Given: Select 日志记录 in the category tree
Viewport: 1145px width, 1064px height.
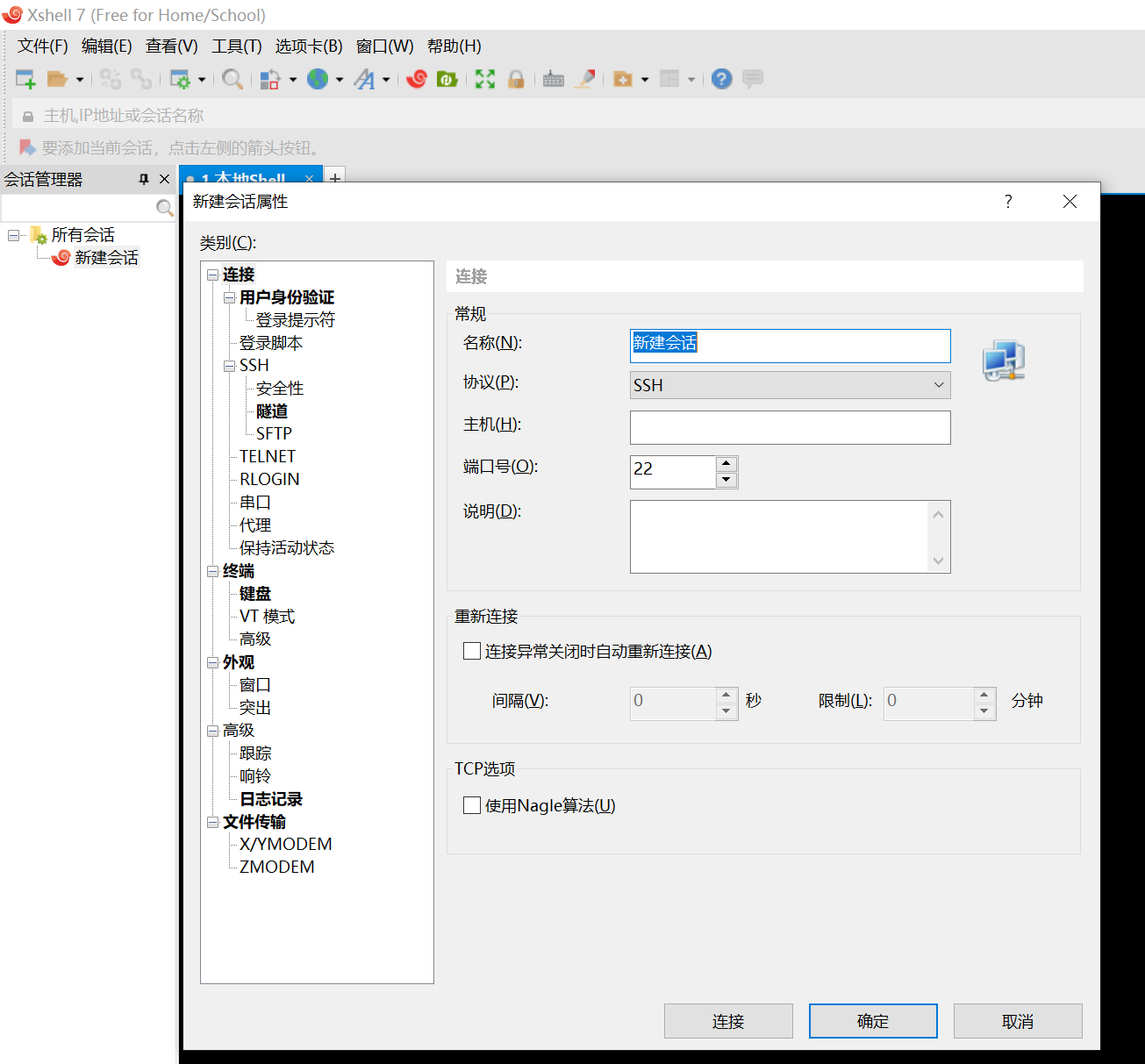Looking at the screenshot, I should (271, 799).
